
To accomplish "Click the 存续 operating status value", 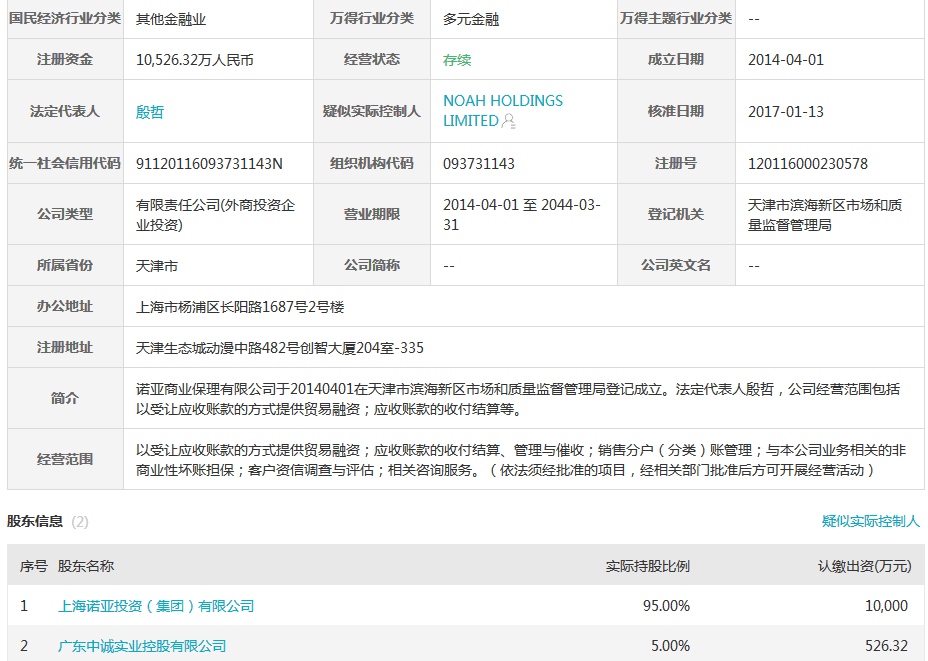I will pyautogui.click(x=457, y=60).
